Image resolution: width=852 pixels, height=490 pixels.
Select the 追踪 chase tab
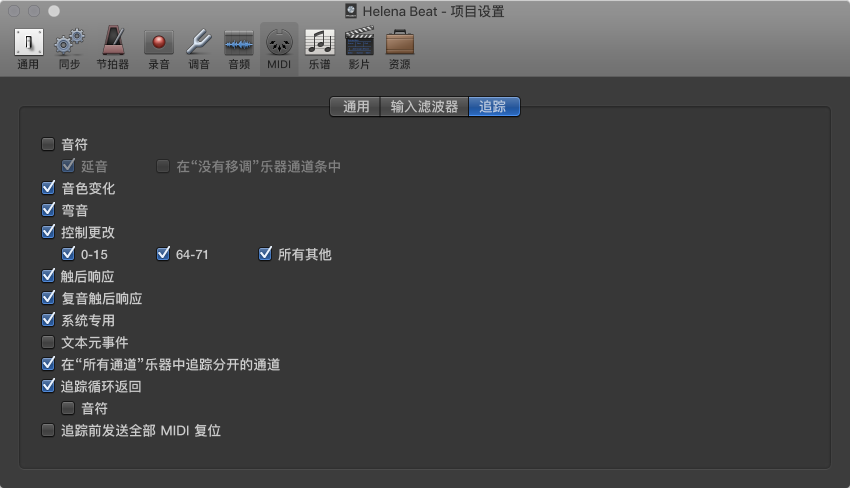pyautogui.click(x=494, y=106)
